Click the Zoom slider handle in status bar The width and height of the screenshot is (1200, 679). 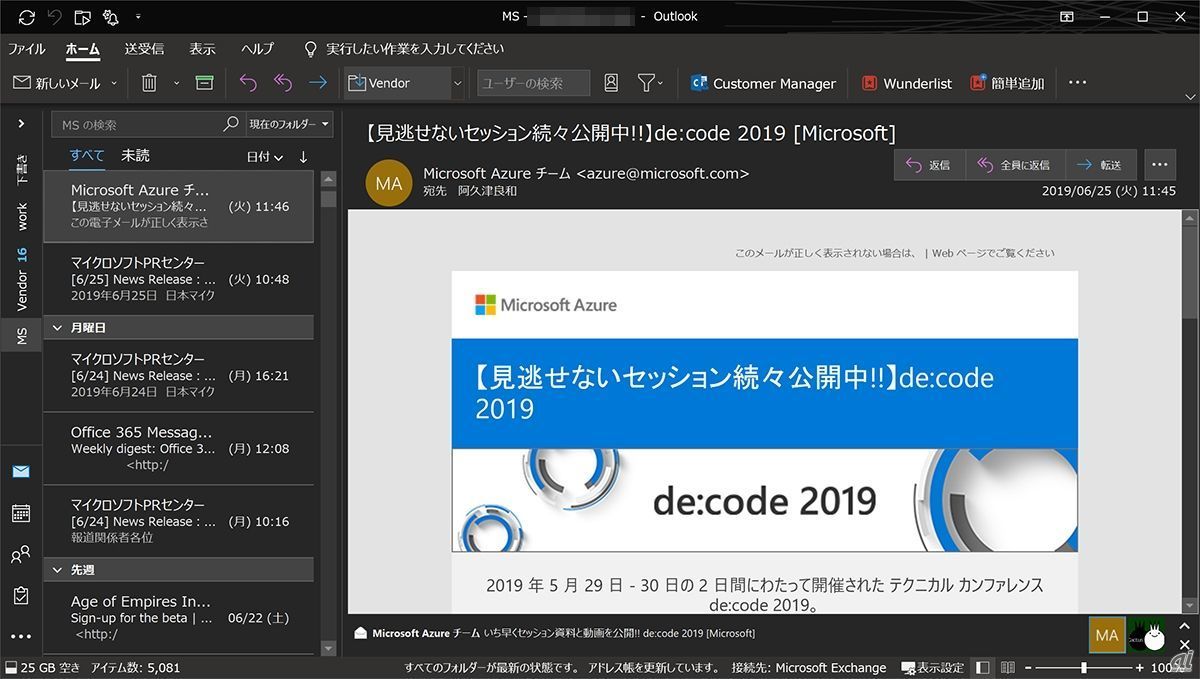point(1084,667)
